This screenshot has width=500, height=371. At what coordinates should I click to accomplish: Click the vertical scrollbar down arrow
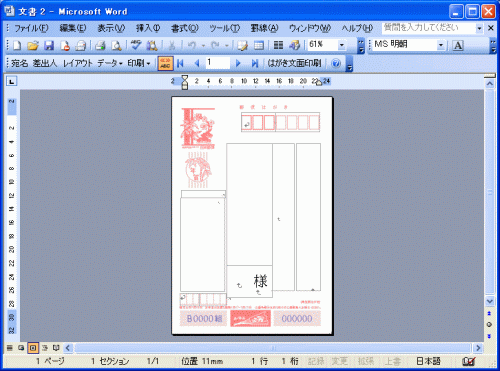tap(489, 301)
